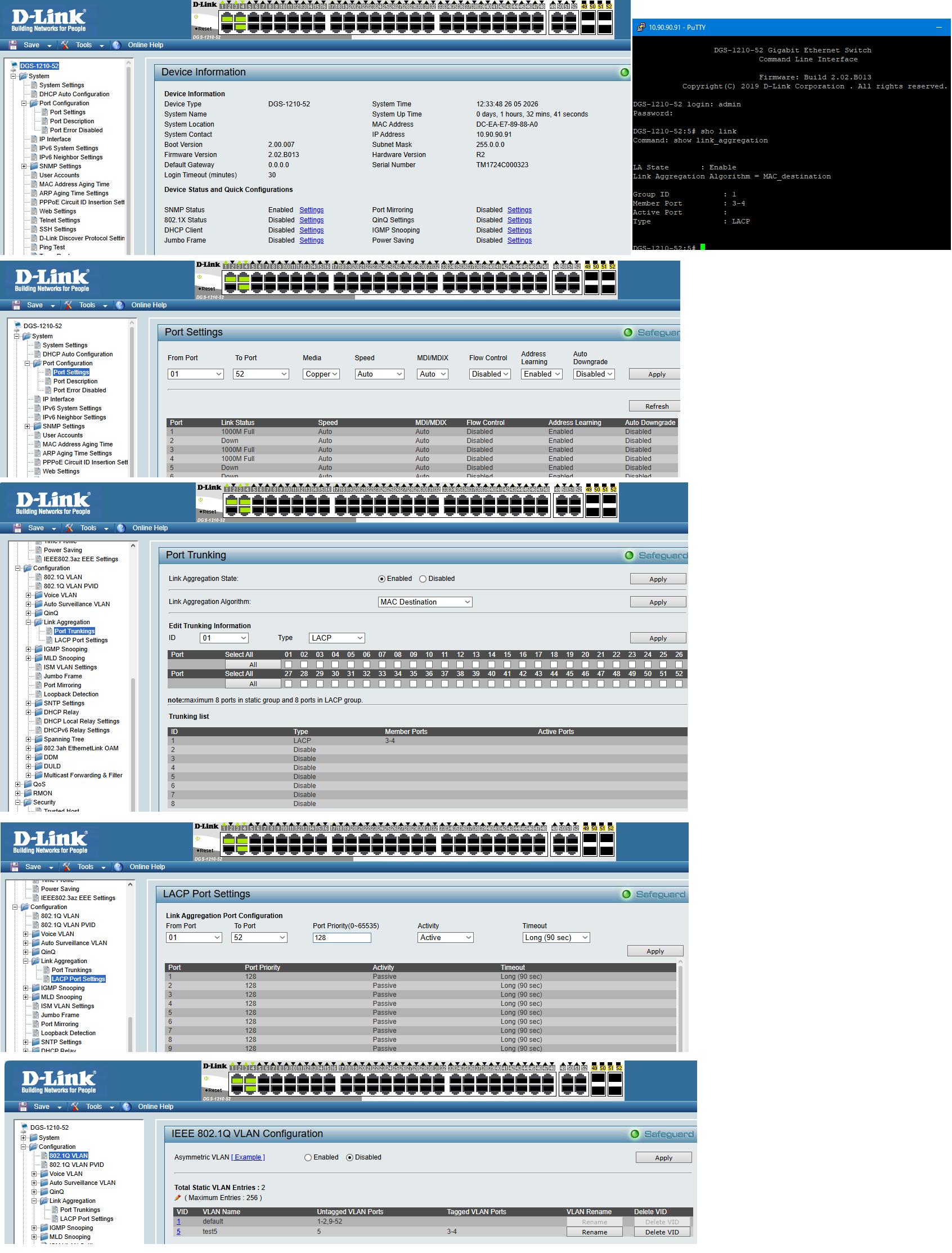Click the Port Priority input field

(x=342, y=938)
